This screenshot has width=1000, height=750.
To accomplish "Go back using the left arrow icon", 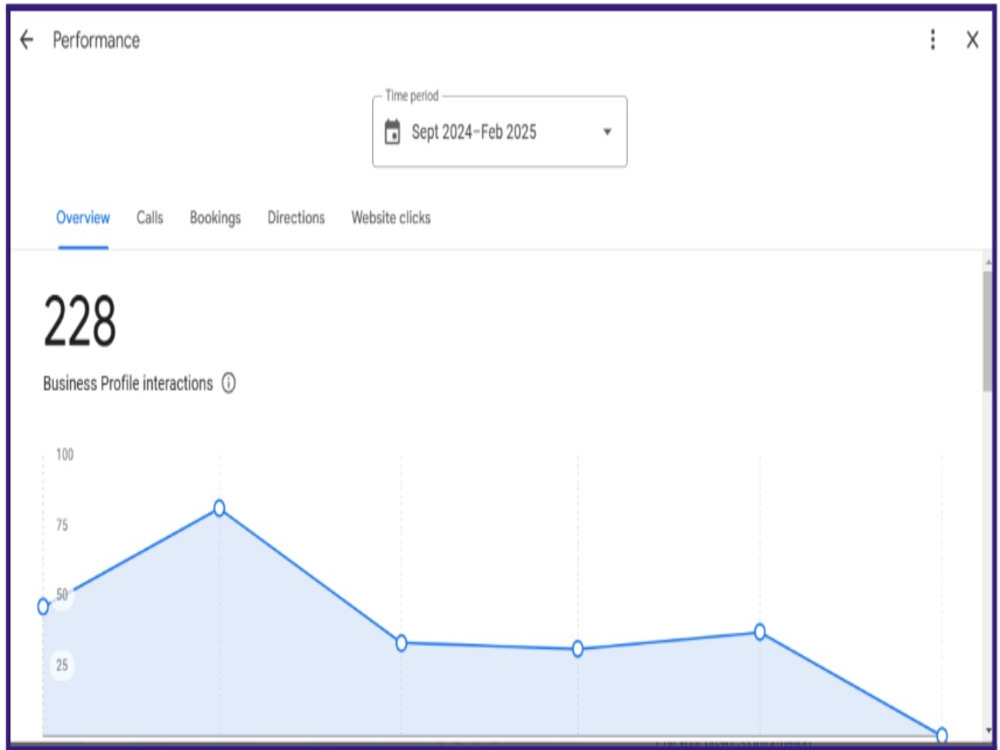I will pos(26,40).
